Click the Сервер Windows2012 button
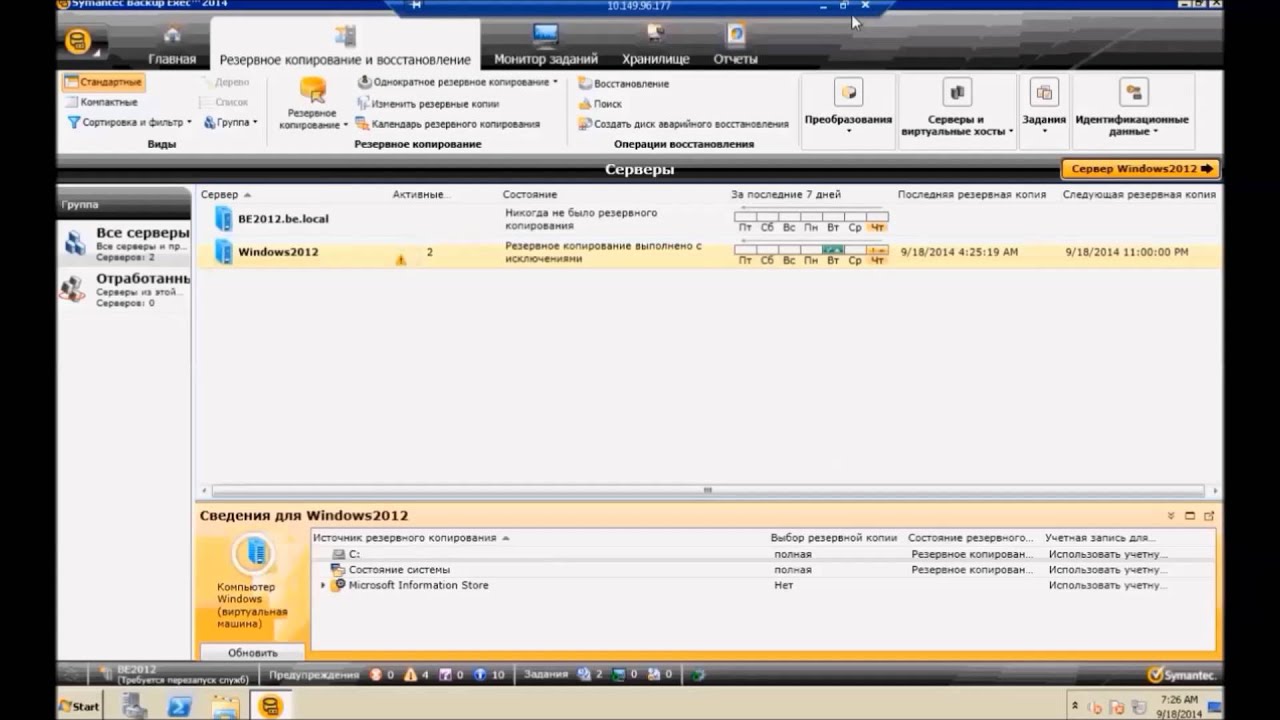The width and height of the screenshot is (1280, 720). (1140, 169)
